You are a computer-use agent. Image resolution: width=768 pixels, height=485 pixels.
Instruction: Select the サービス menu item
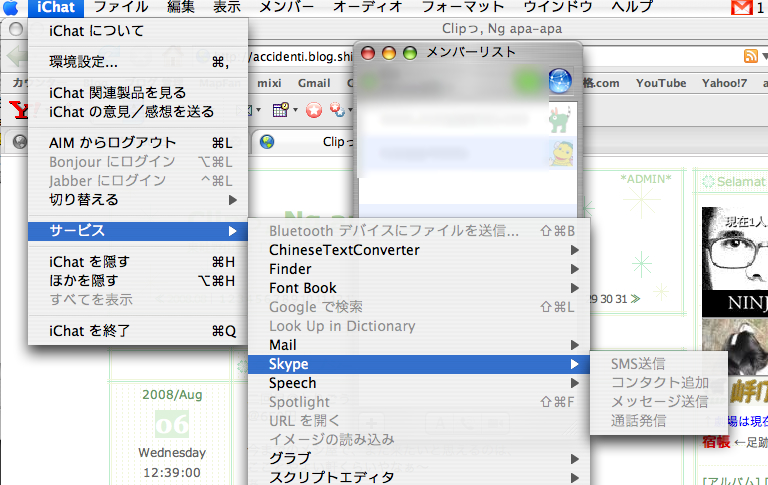(138, 231)
